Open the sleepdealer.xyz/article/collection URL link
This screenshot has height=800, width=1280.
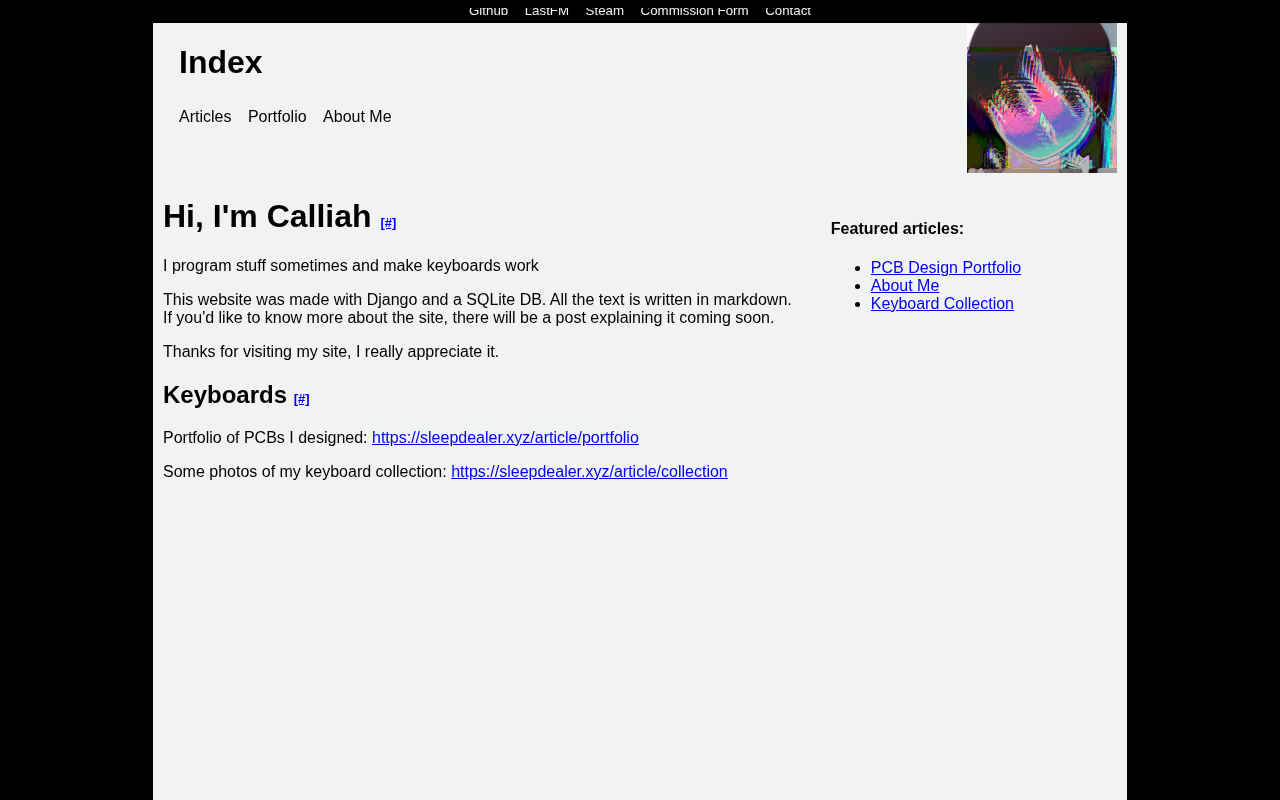point(589,472)
